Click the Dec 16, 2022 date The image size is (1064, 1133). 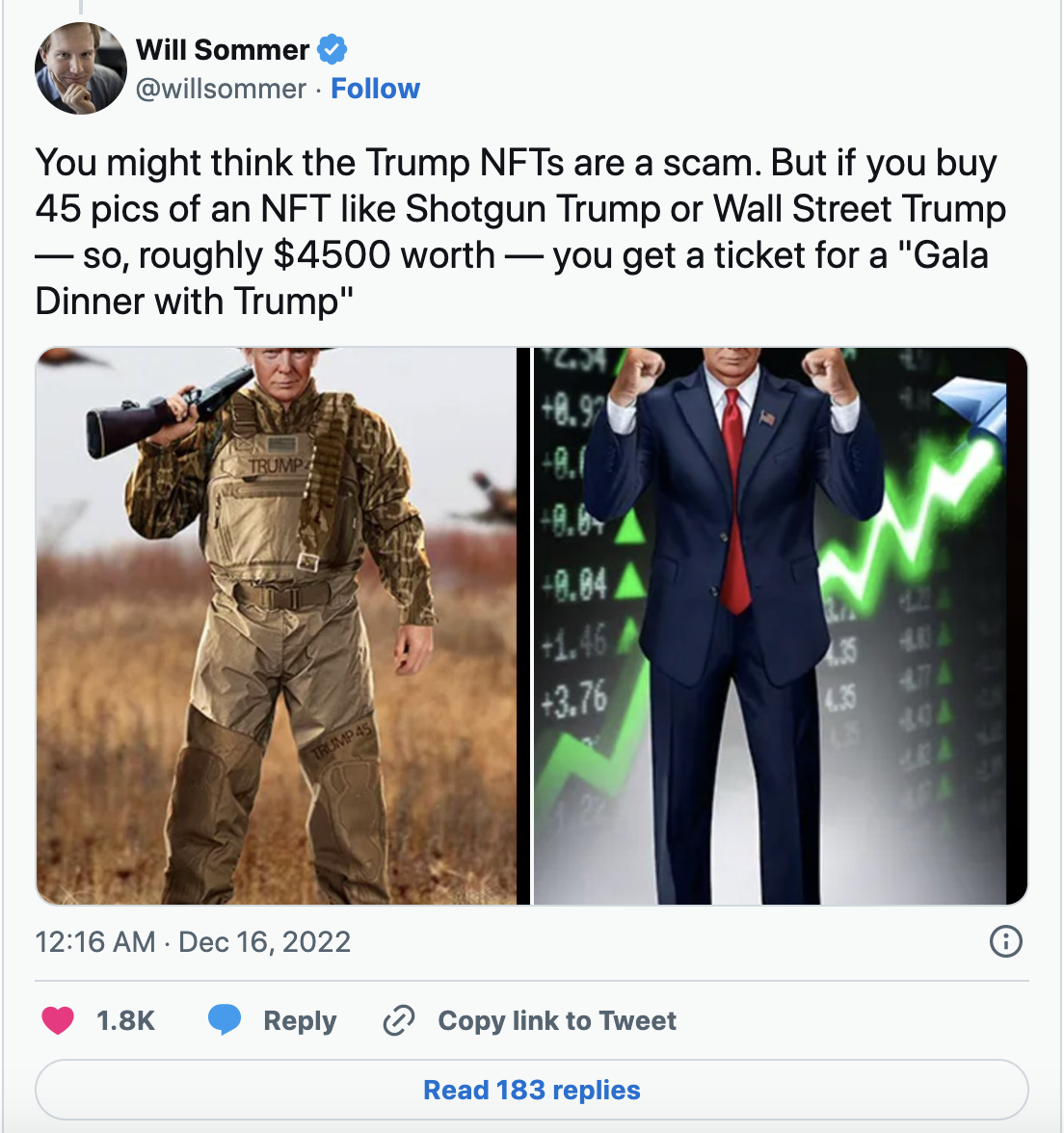pos(264,941)
